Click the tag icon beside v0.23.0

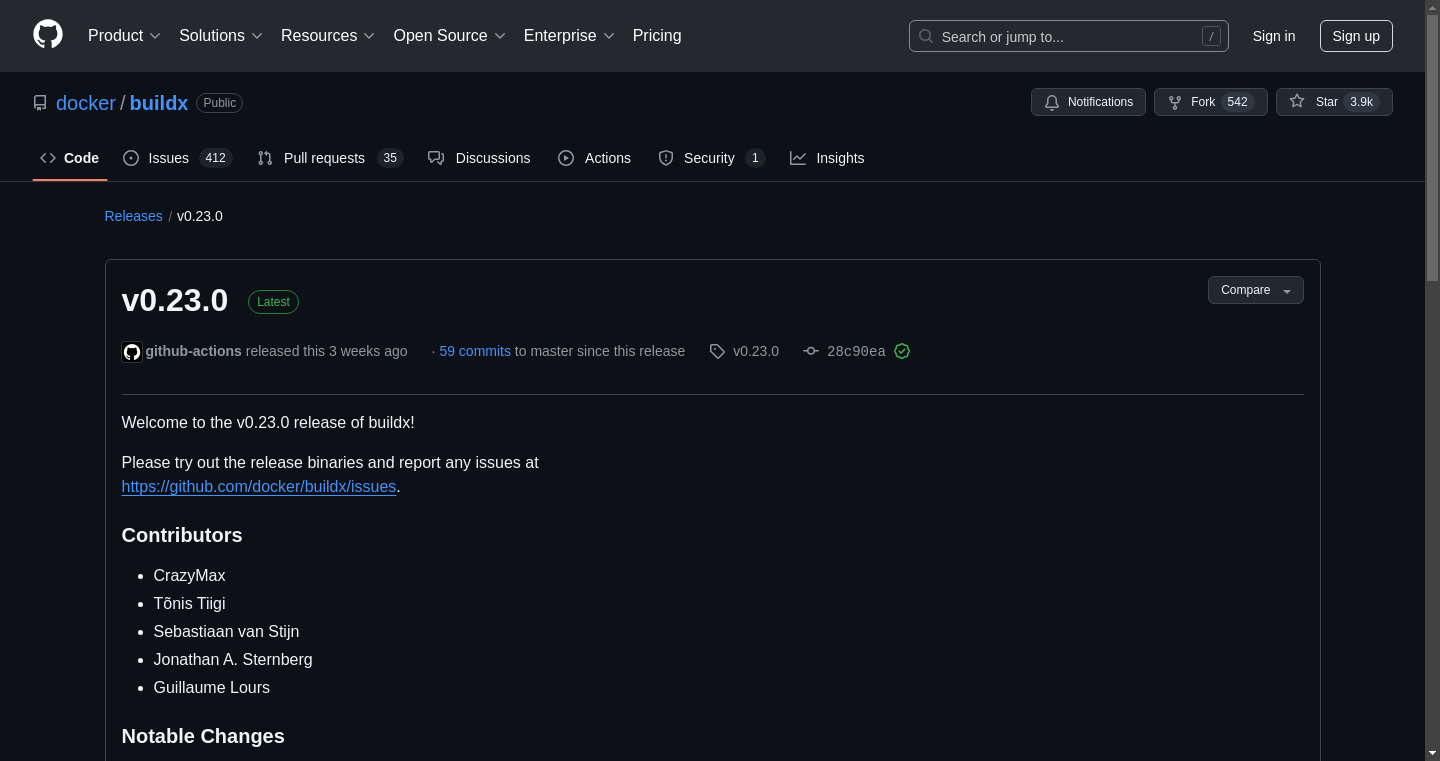tap(717, 351)
